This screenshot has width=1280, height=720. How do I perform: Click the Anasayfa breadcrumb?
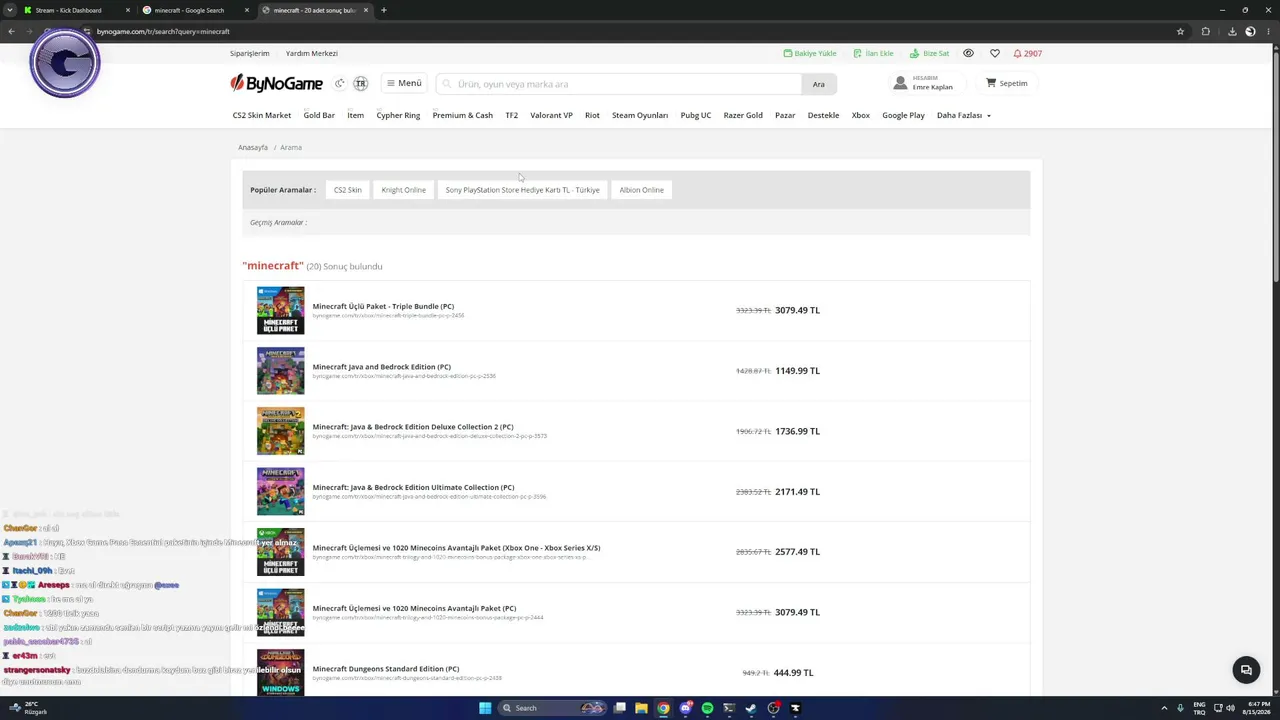click(x=253, y=147)
